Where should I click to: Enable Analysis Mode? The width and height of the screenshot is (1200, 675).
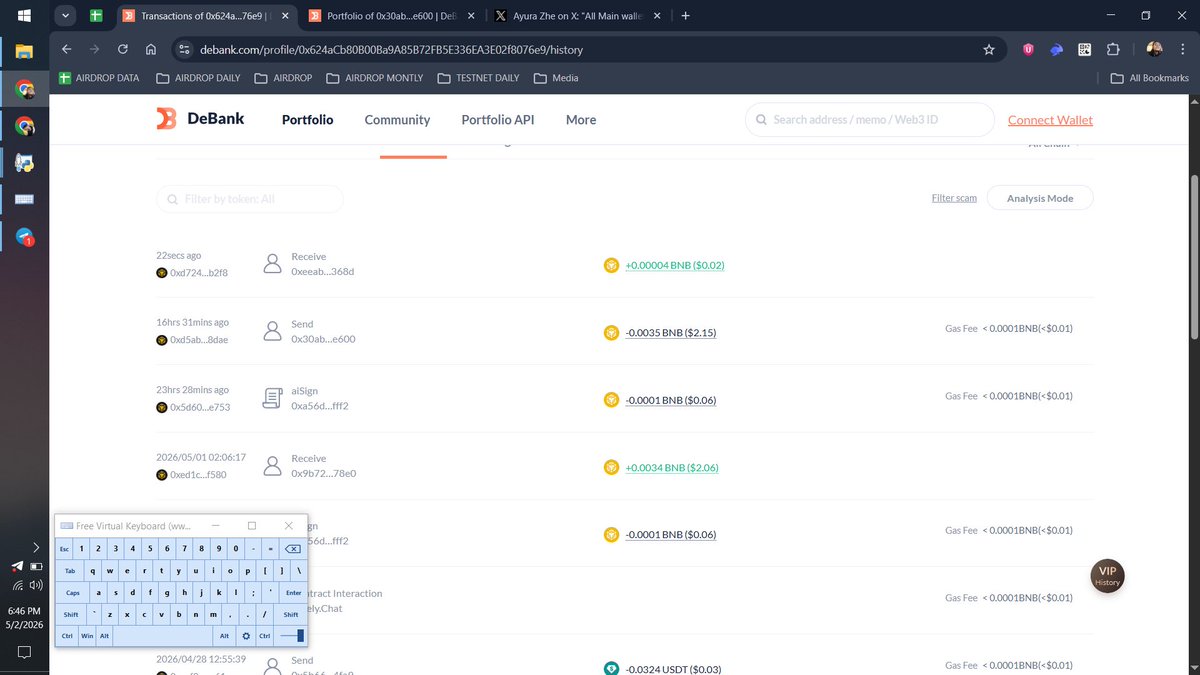(x=1040, y=198)
